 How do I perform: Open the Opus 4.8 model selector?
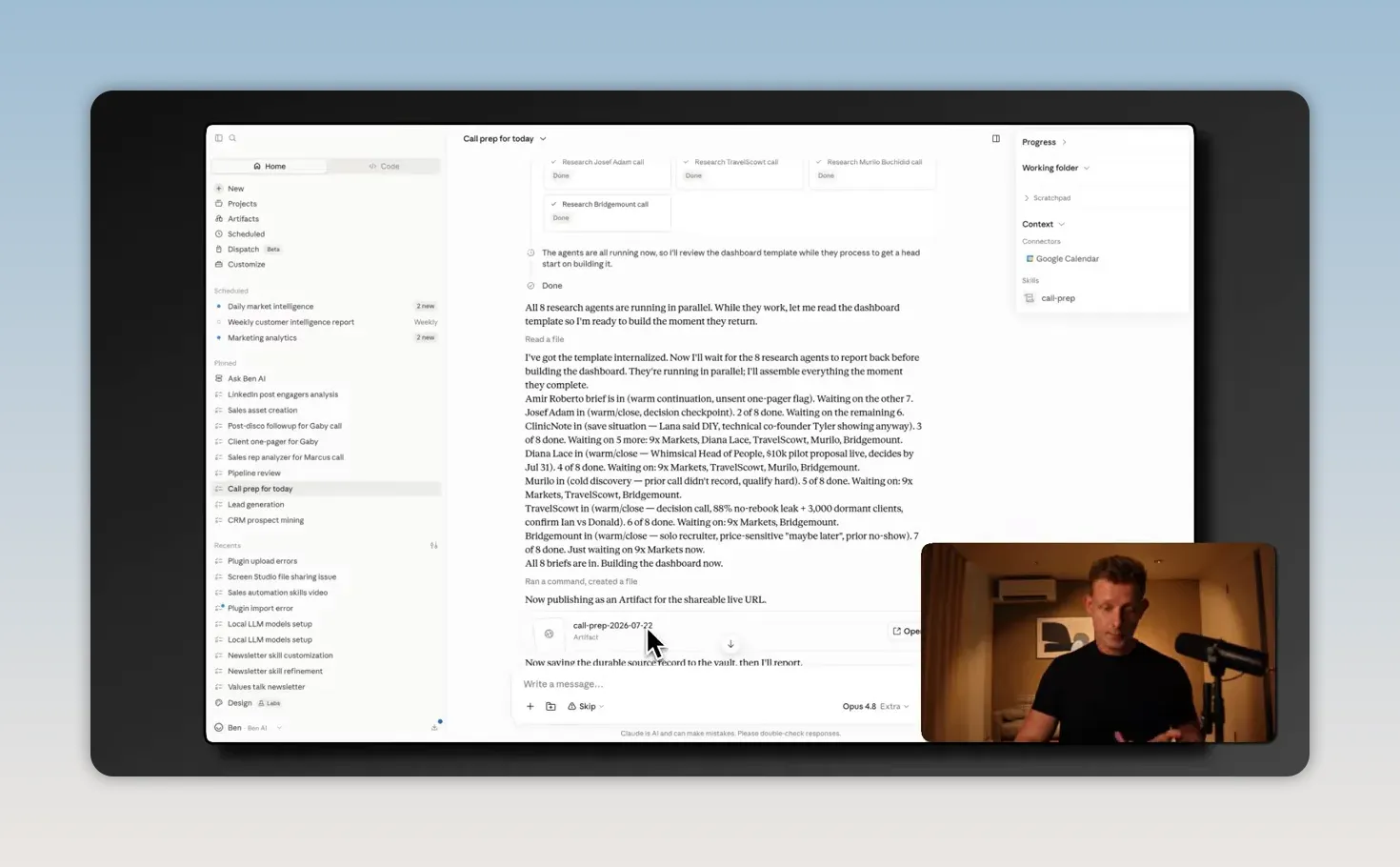[875, 707]
